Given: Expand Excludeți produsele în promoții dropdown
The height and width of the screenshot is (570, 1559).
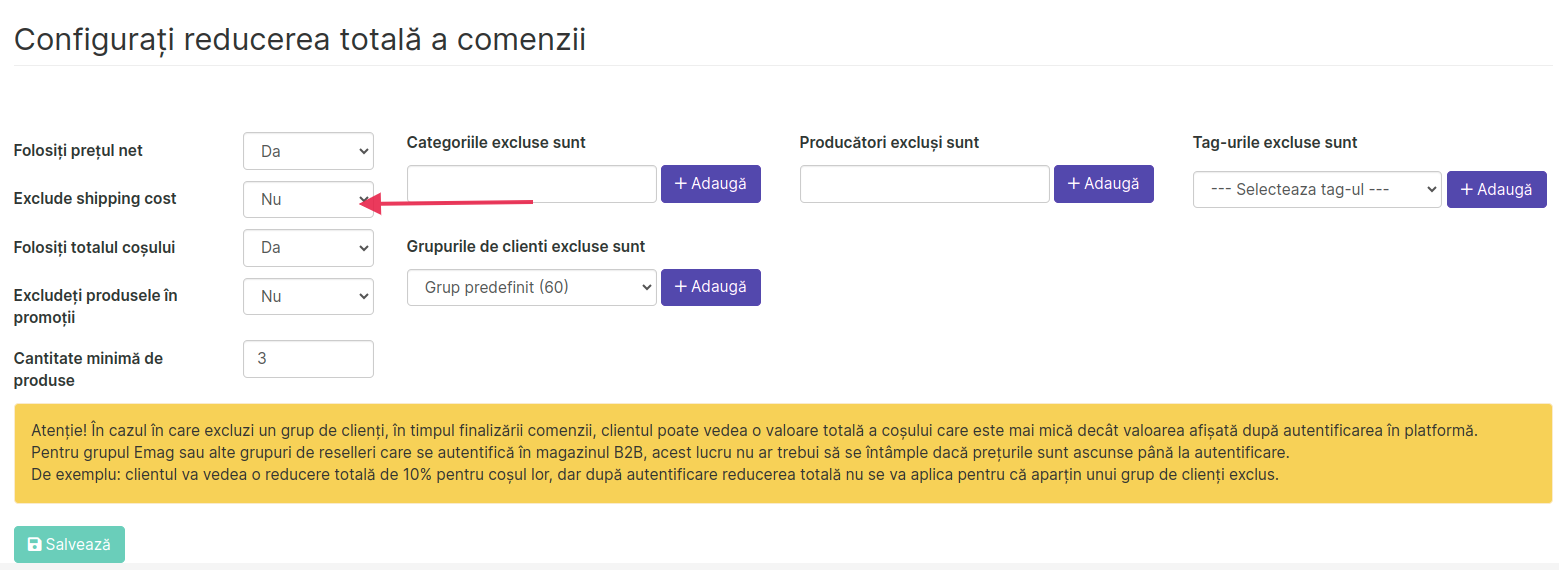Looking at the screenshot, I should (308, 296).
